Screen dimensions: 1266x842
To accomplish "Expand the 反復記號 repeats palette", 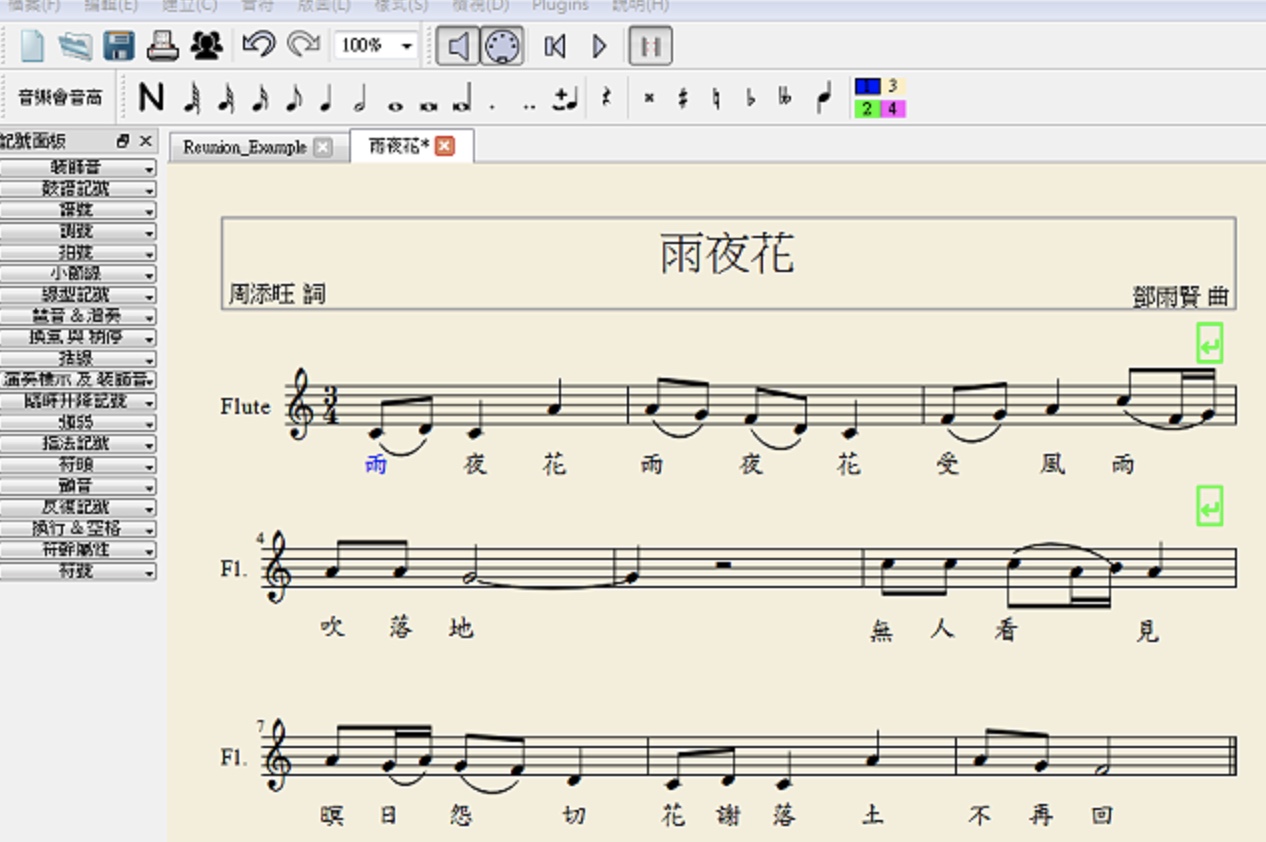I will 78,508.
